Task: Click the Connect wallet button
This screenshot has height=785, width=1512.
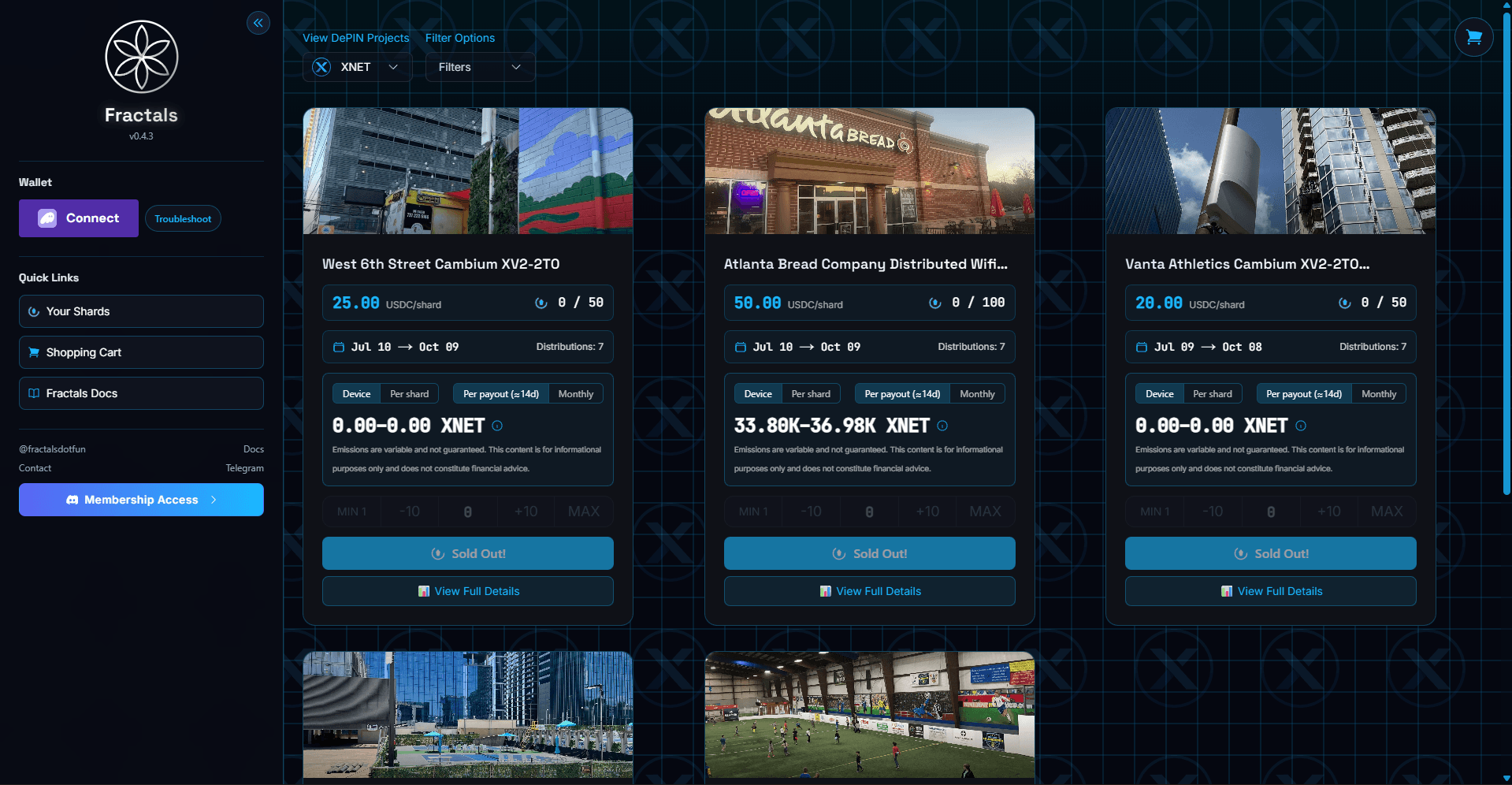Action: click(x=79, y=218)
